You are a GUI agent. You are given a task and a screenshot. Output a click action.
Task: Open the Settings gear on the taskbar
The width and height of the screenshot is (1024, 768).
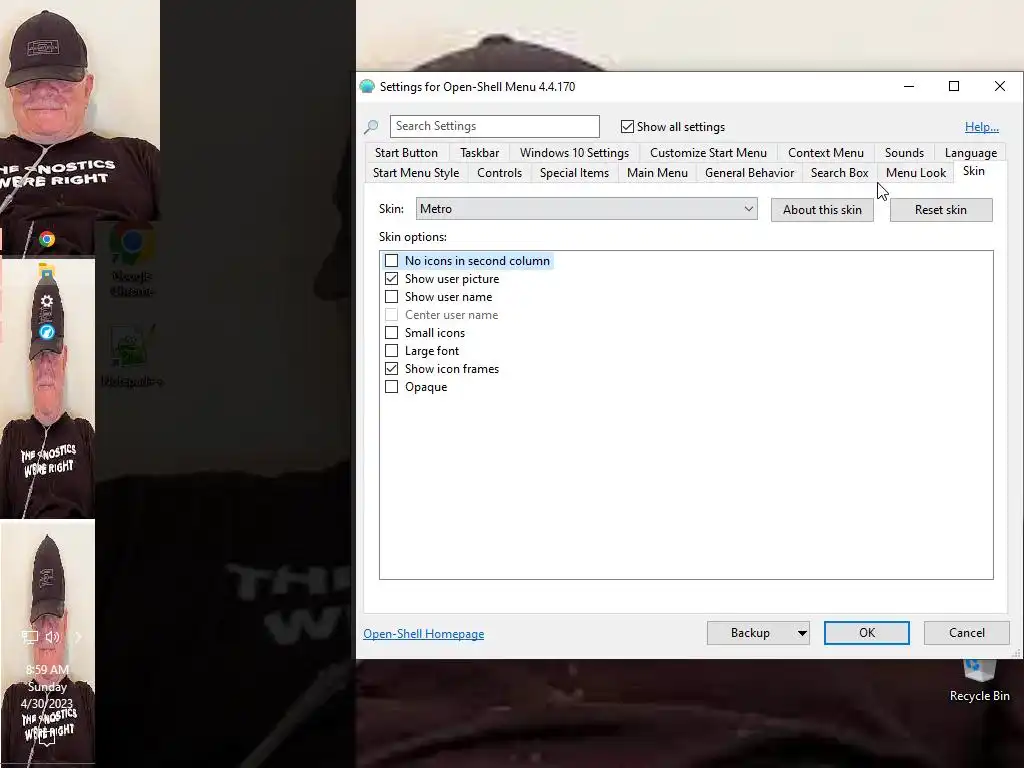(46, 301)
